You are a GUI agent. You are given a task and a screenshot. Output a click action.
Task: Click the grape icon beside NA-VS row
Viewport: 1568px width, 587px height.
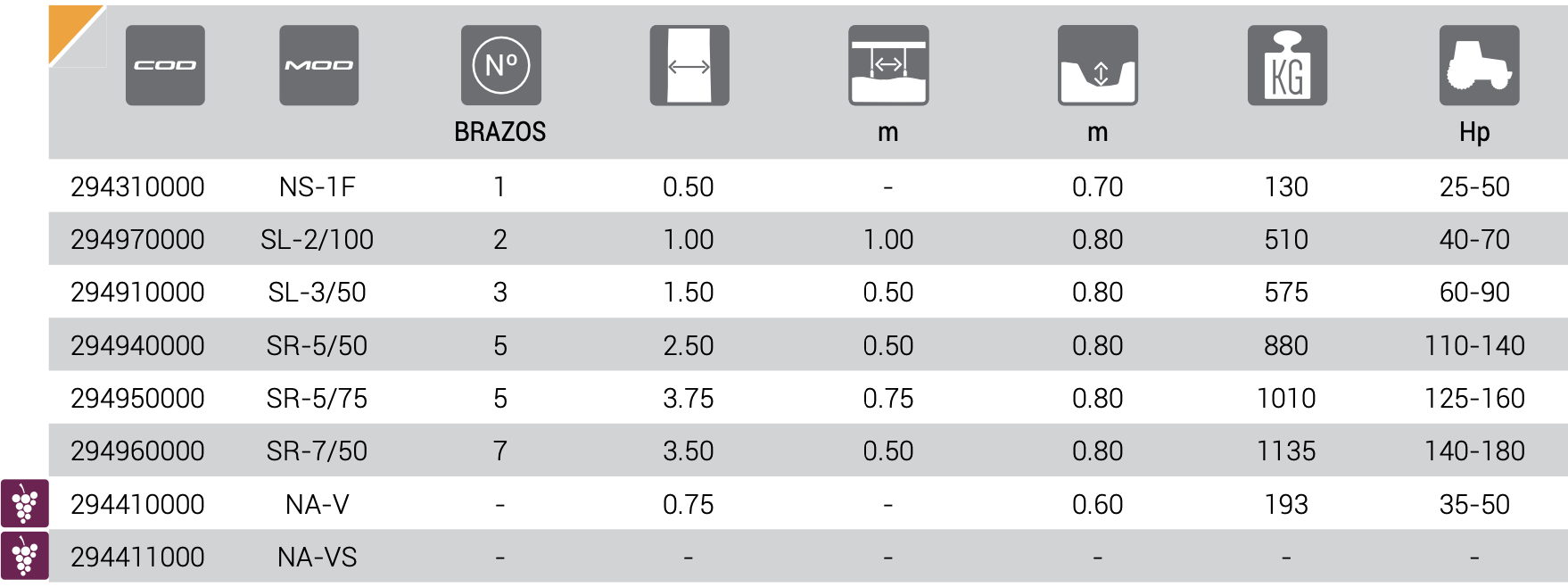tap(25, 557)
